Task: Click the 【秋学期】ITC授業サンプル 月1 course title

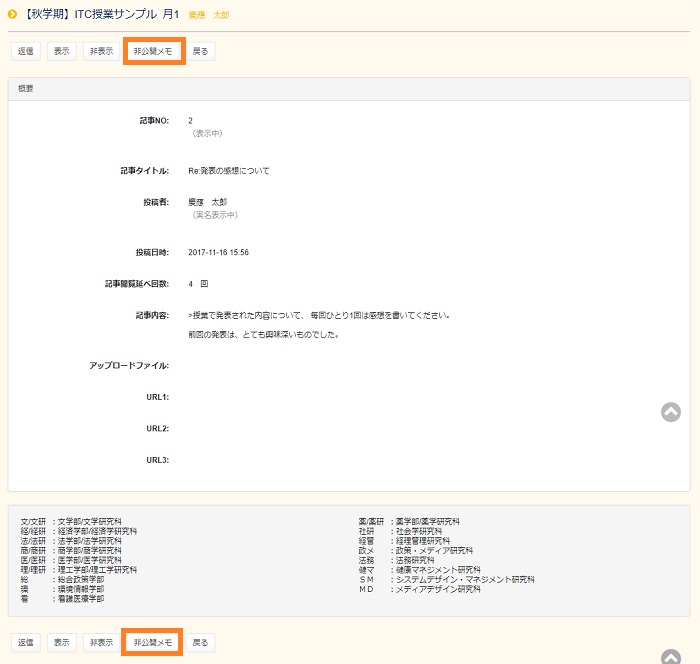Action: 99,14
